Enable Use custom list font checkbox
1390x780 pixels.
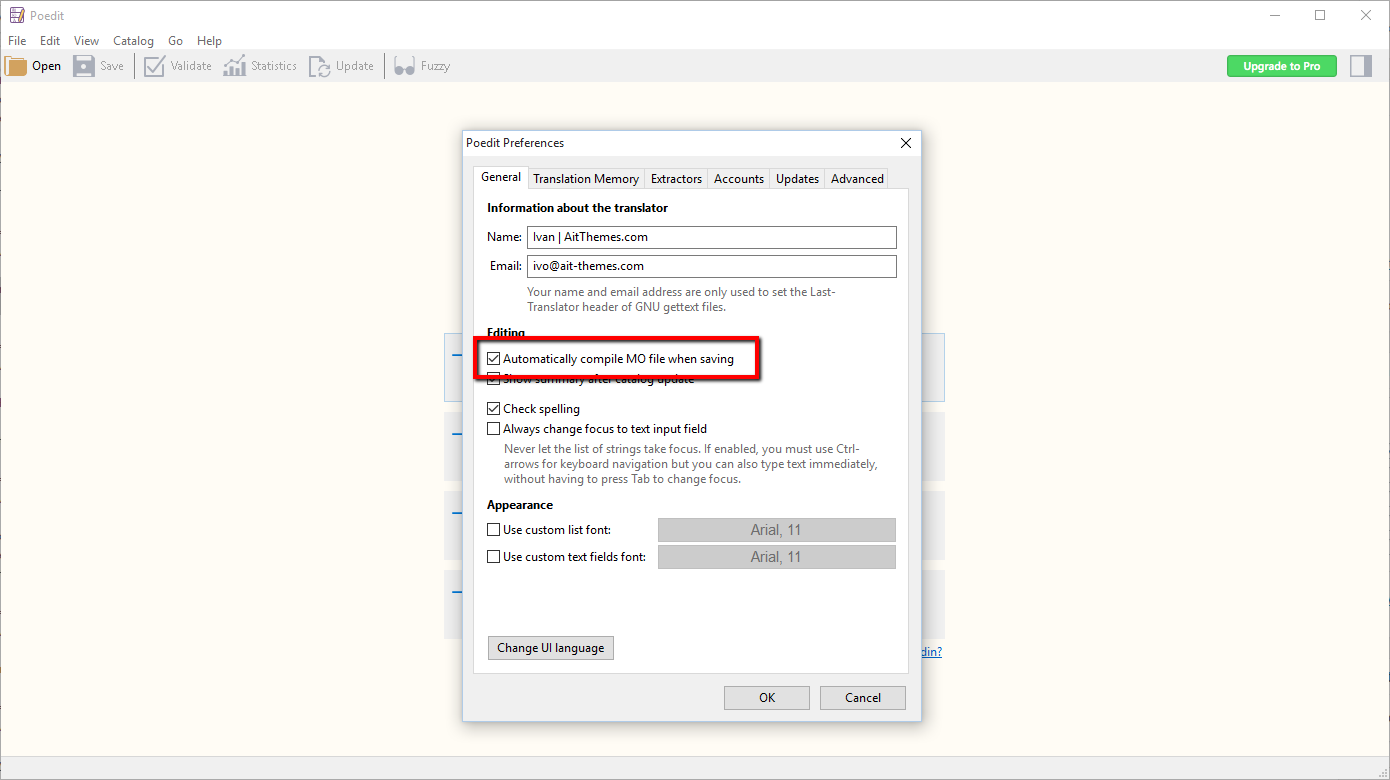pos(494,530)
